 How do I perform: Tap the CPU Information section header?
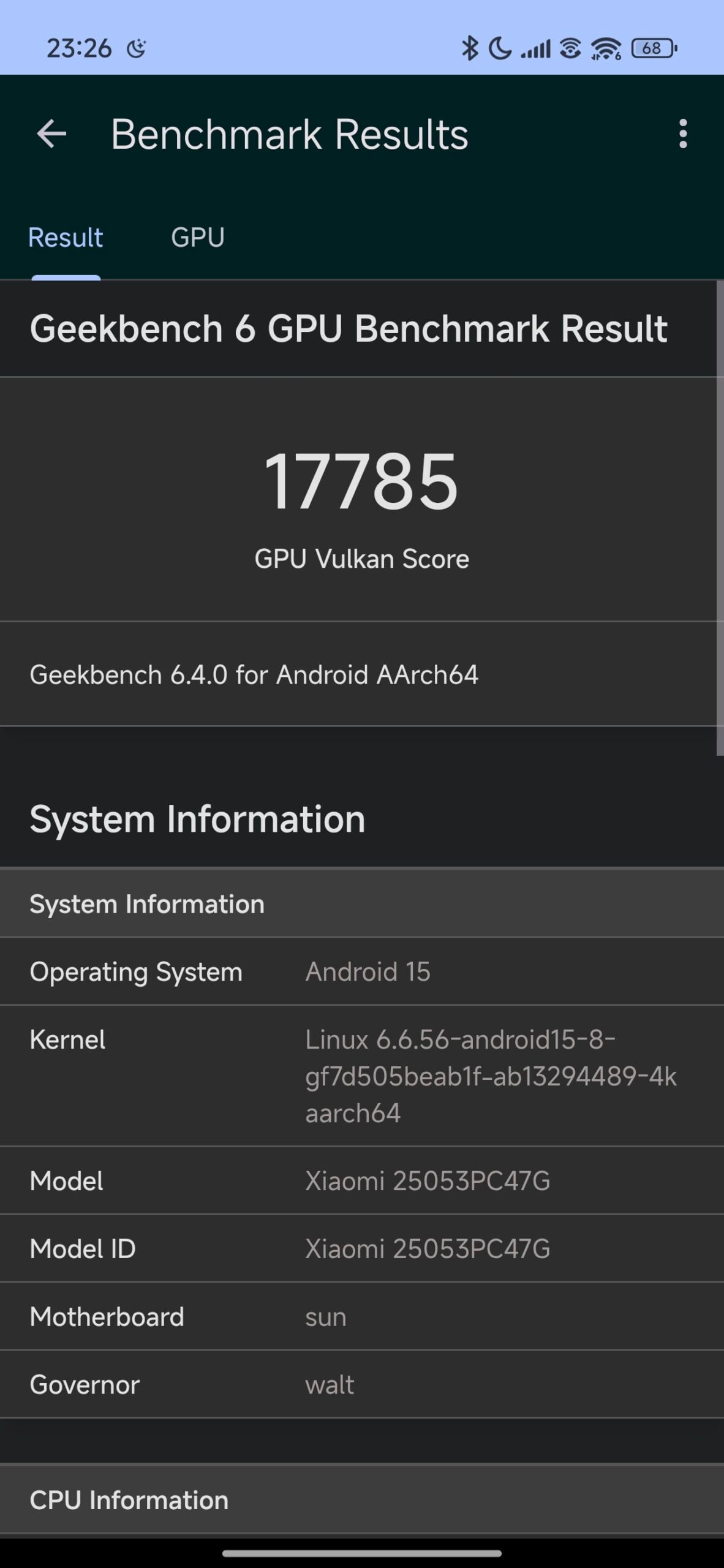[362, 1500]
